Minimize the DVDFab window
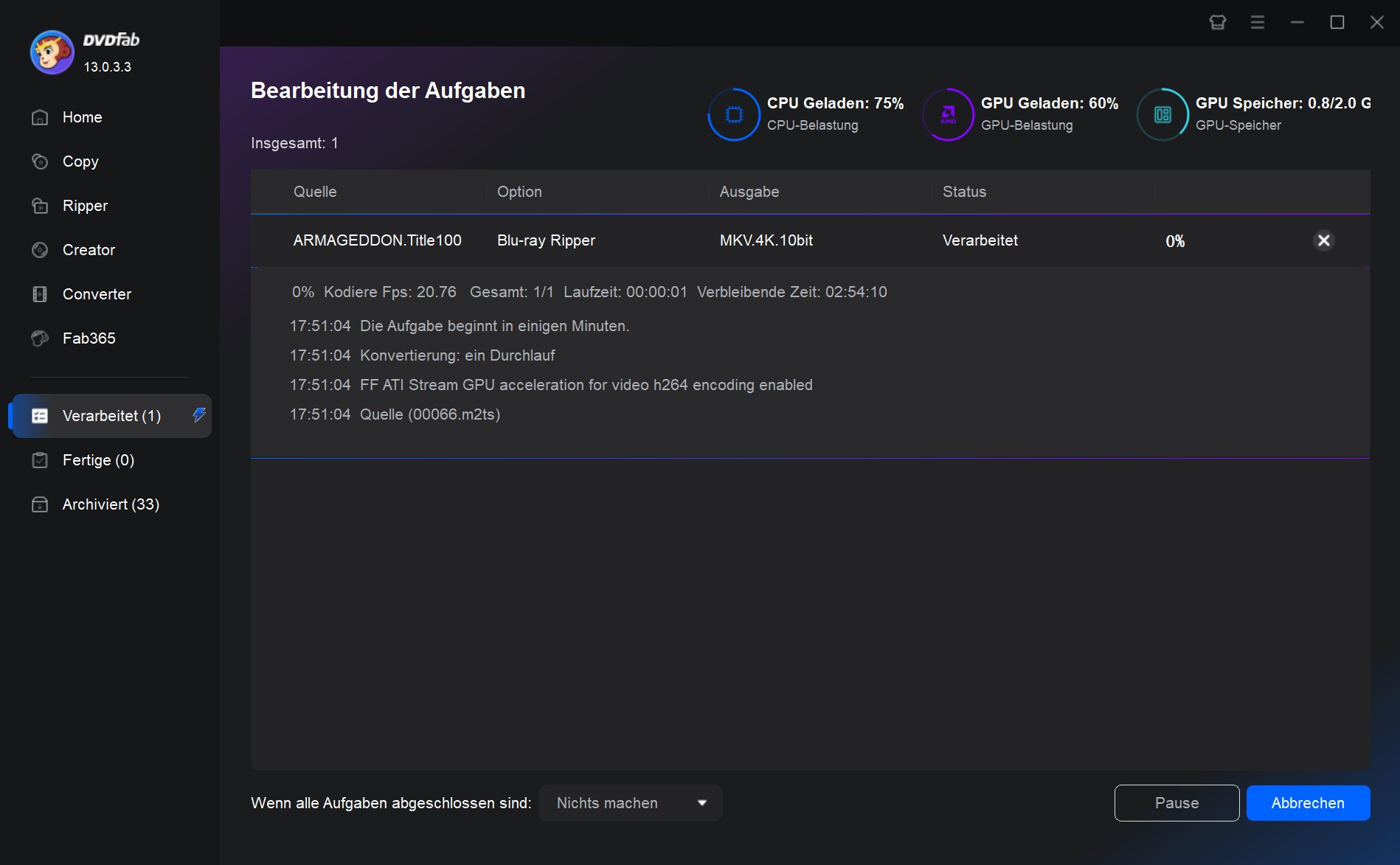The height and width of the screenshot is (865, 1400). pos(1297,22)
